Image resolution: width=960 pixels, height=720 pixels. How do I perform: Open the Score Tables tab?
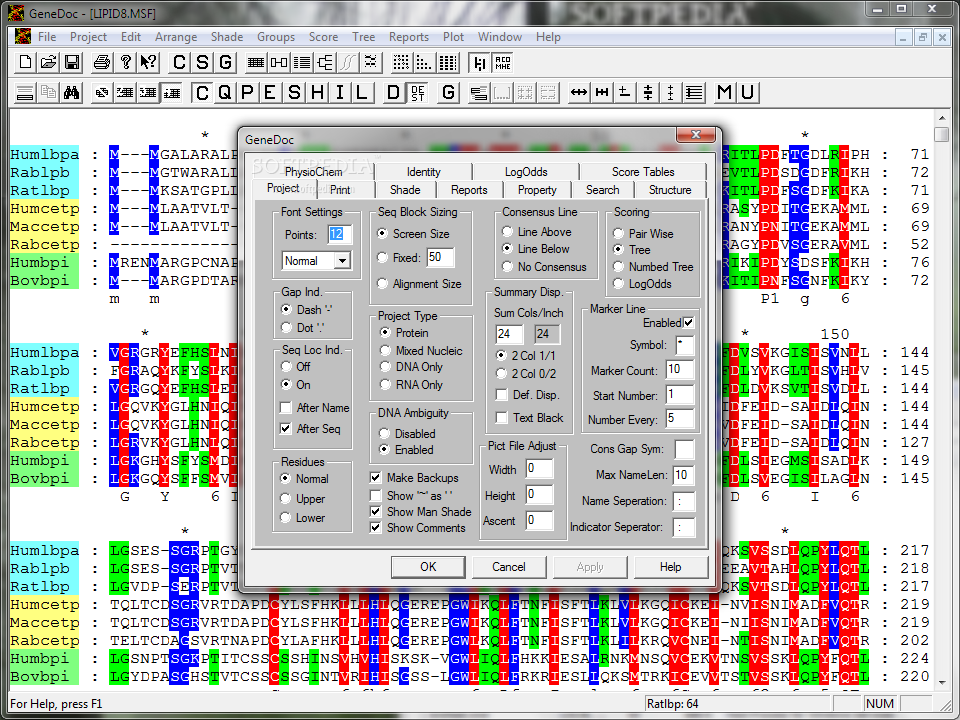(x=643, y=172)
